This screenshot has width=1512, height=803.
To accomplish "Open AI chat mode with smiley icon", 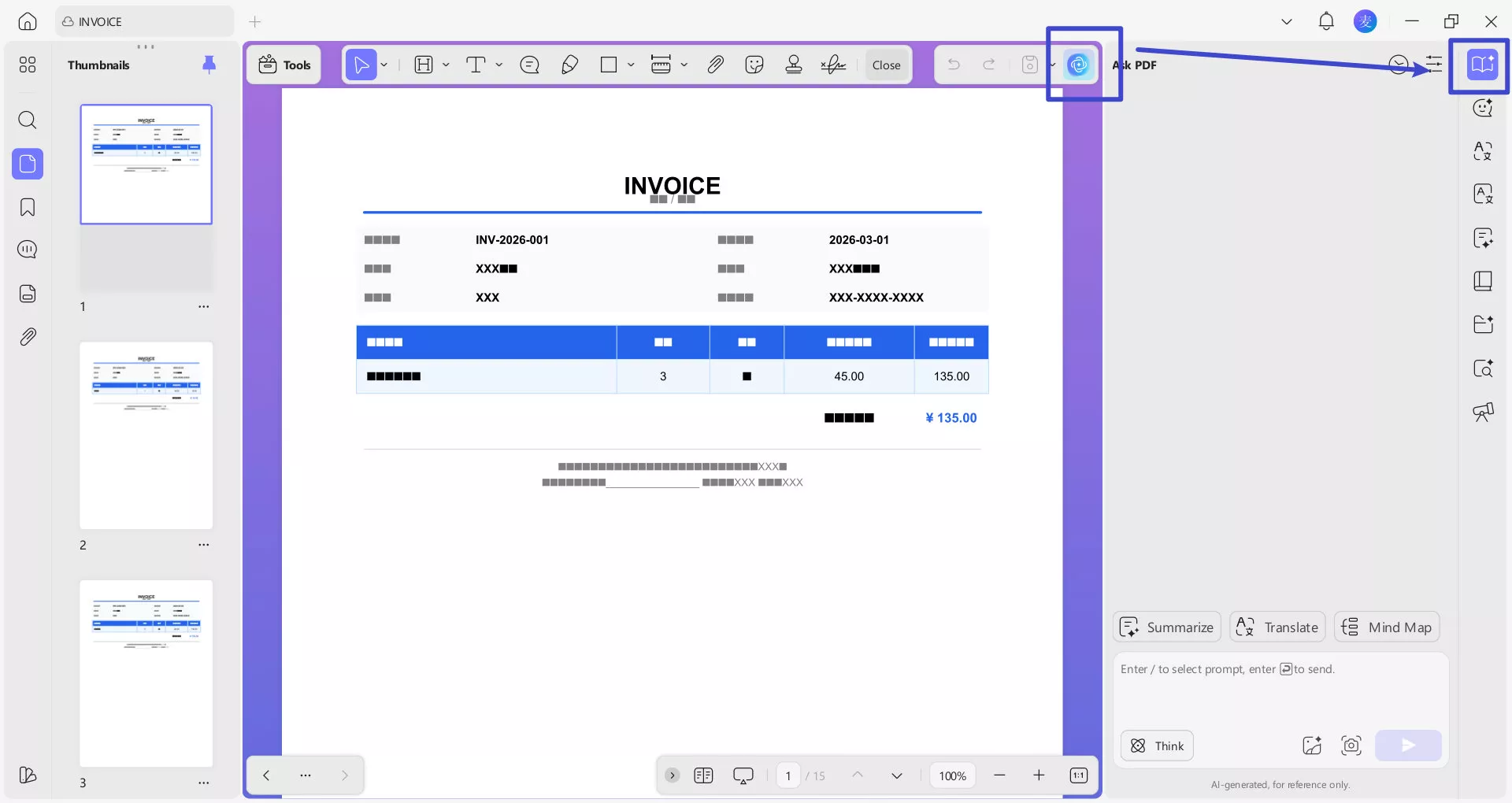I will pyautogui.click(x=1483, y=108).
